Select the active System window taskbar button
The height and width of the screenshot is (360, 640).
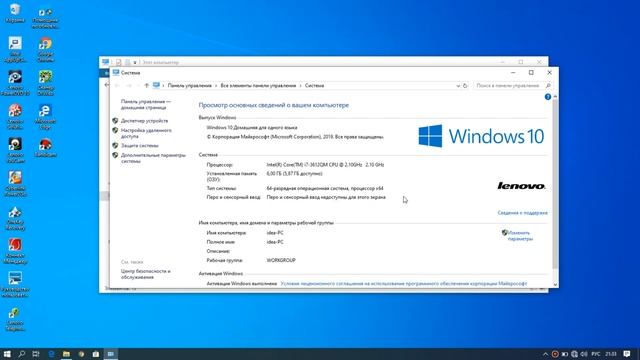point(111,354)
